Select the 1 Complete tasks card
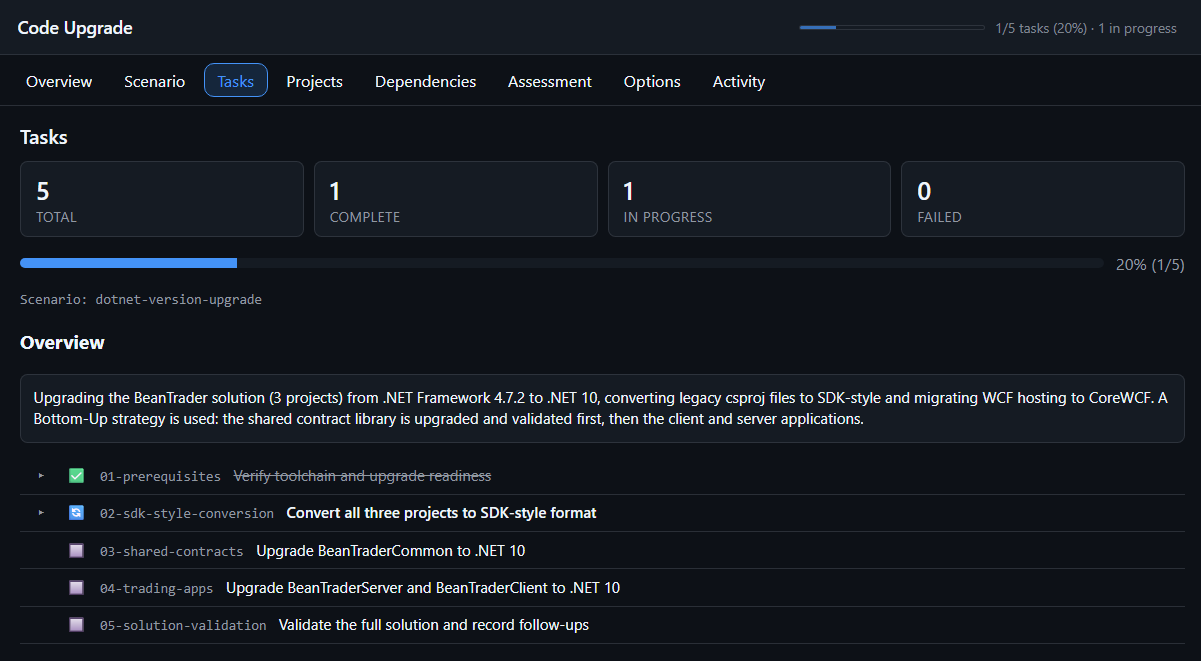Viewport: 1201px width, 661px height. point(456,199)
